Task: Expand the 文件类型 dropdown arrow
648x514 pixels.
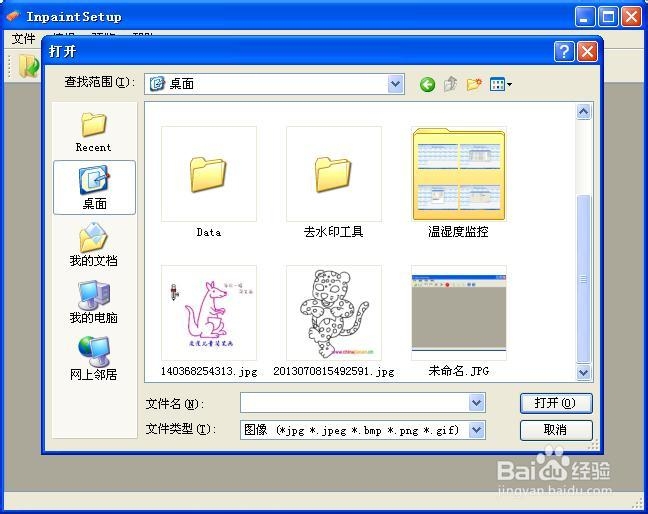Action: [x=476, y=430]
